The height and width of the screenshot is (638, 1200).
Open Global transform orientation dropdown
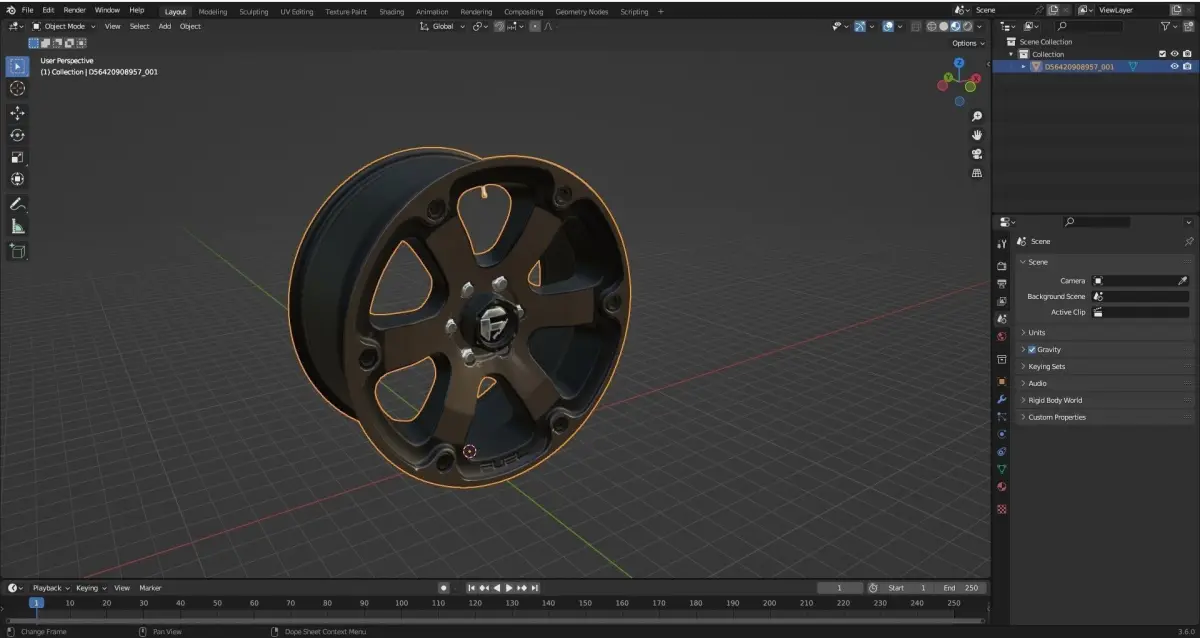441,27
